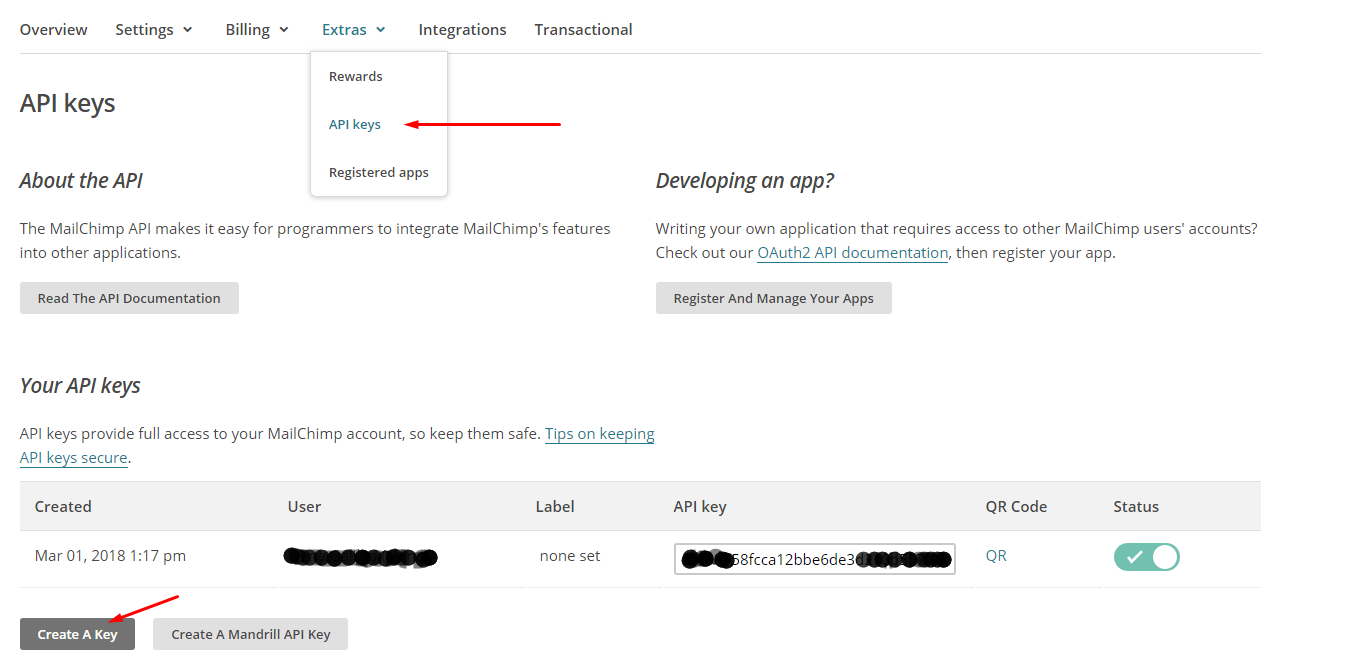This screenshot has height=661, width=1345.
Task: Click the 'Mar 01, 2018 1:17 pm' cell
Action: tap(110, 556)
